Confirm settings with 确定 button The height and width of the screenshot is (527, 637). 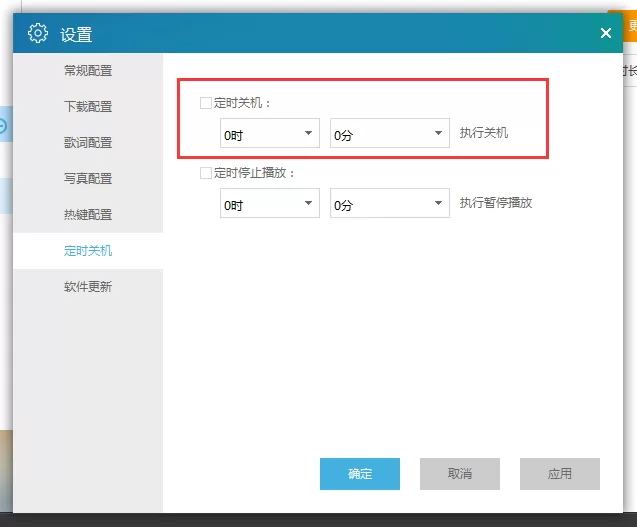(x=360, y=474)
